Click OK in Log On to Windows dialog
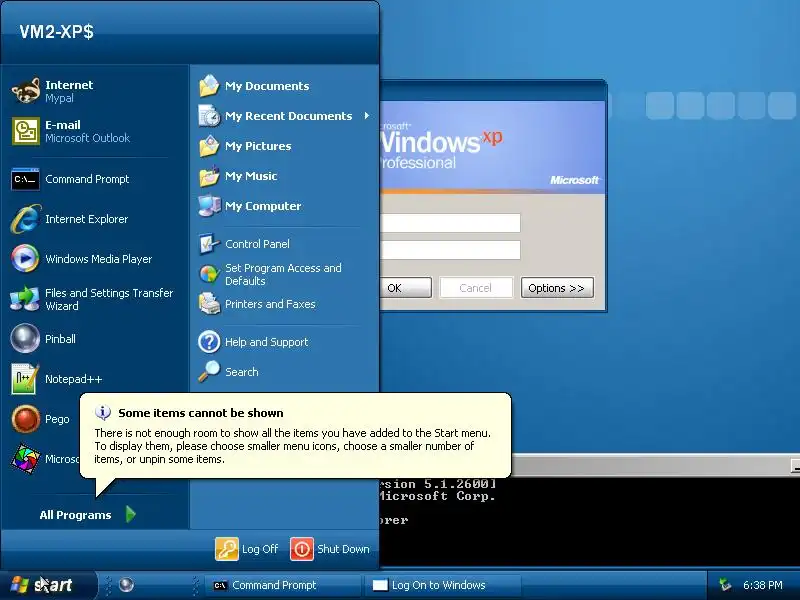The image size is (800, 600). [x=406, y=288]
